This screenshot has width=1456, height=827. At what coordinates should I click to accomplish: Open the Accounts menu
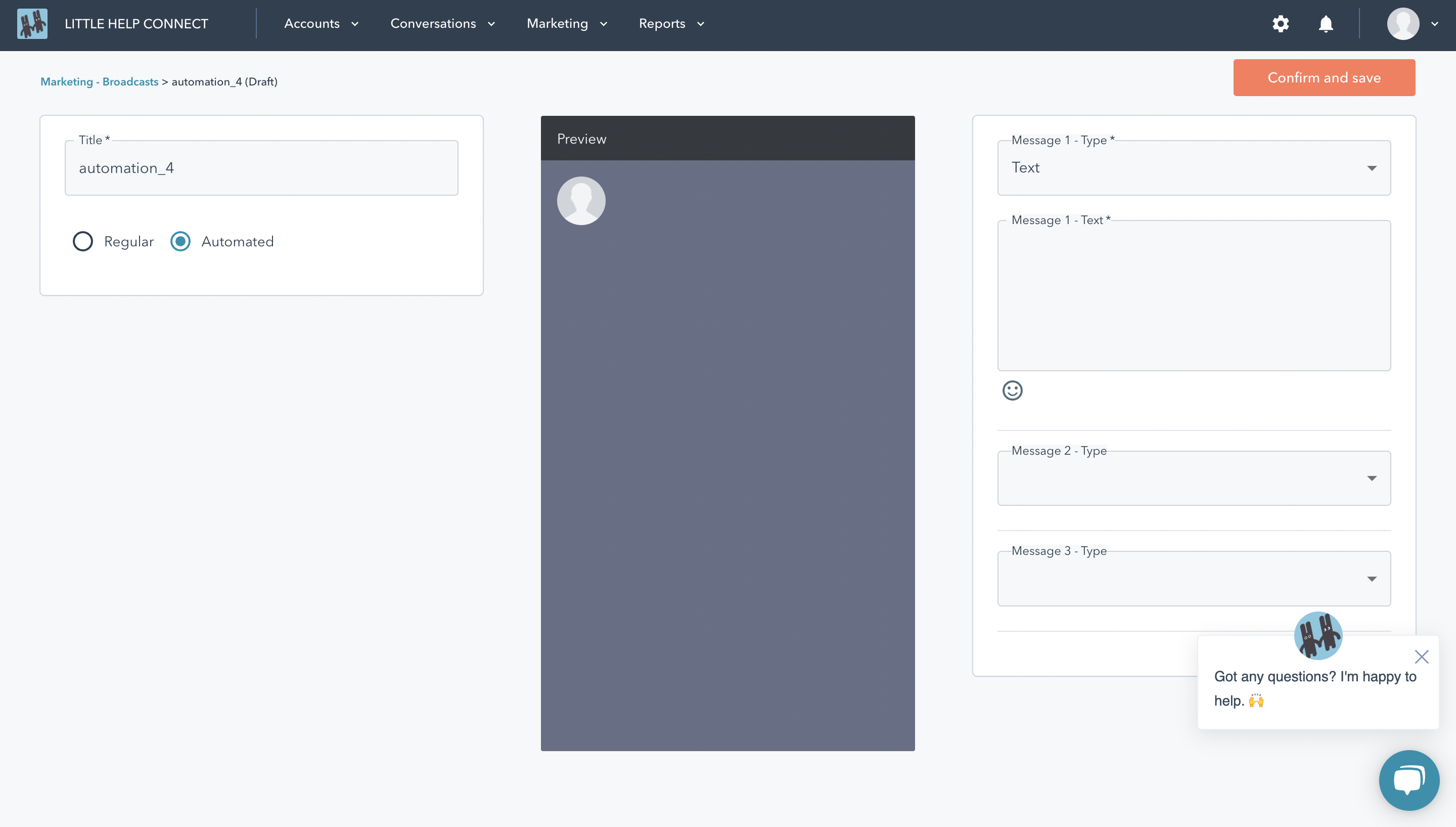[322, 24]
